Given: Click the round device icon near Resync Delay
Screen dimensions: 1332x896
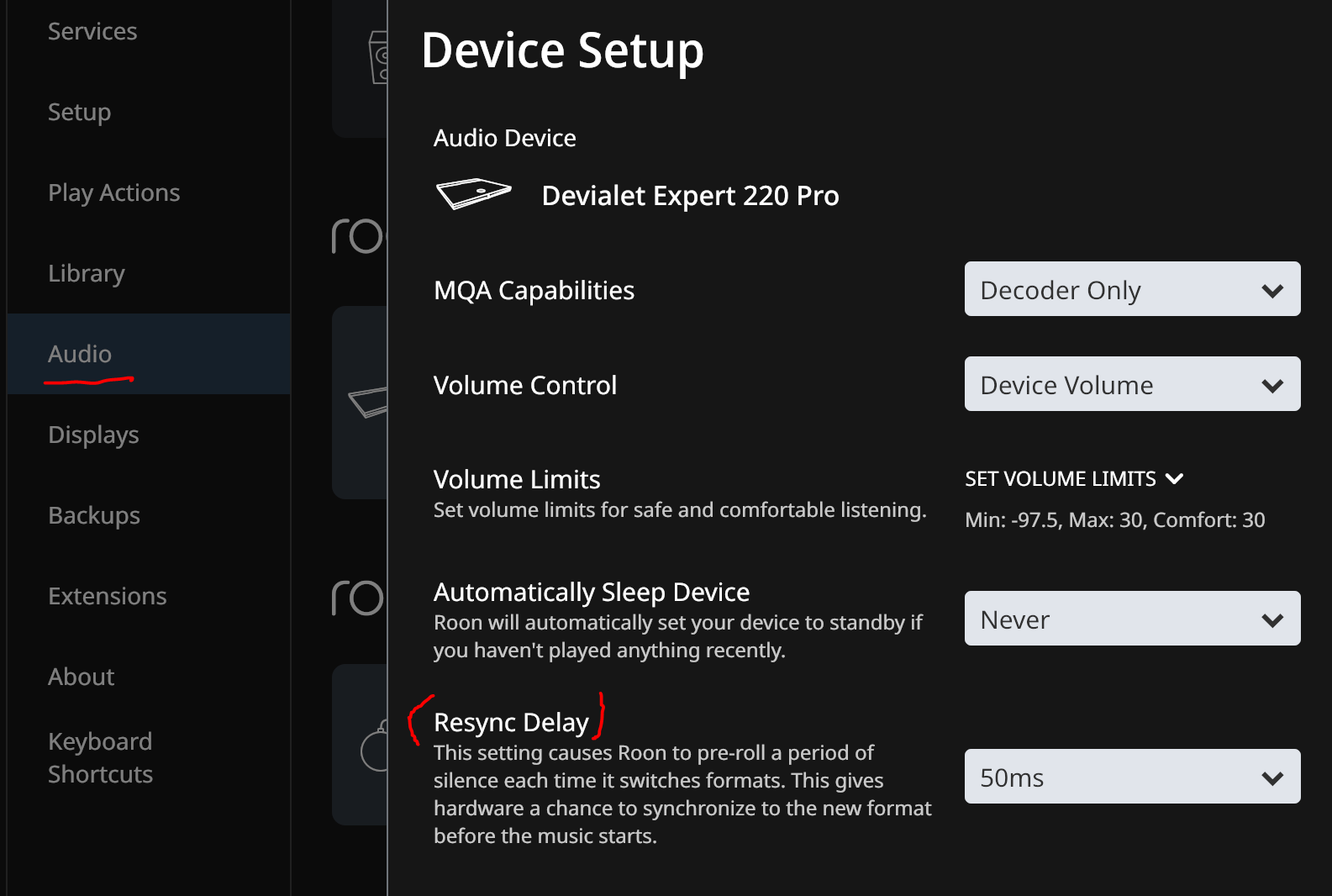Looking at the screenshot, I should click(375, 746).
